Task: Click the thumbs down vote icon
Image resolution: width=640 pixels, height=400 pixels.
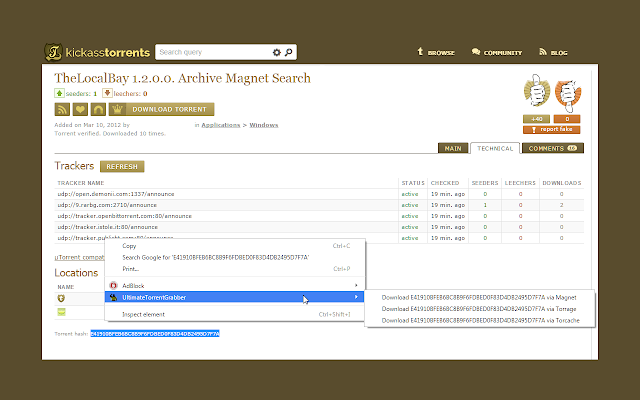Action: coord(568,96)
